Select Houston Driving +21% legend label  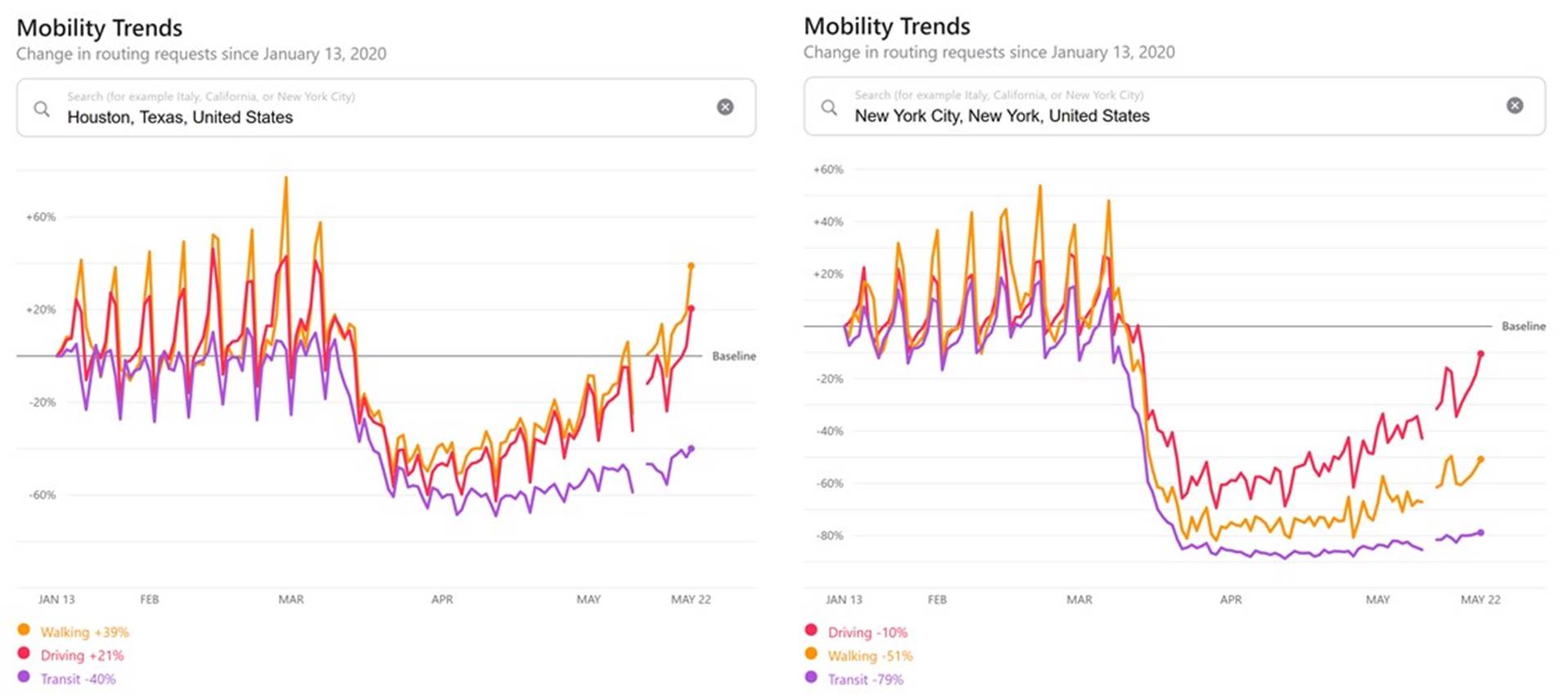82,655
